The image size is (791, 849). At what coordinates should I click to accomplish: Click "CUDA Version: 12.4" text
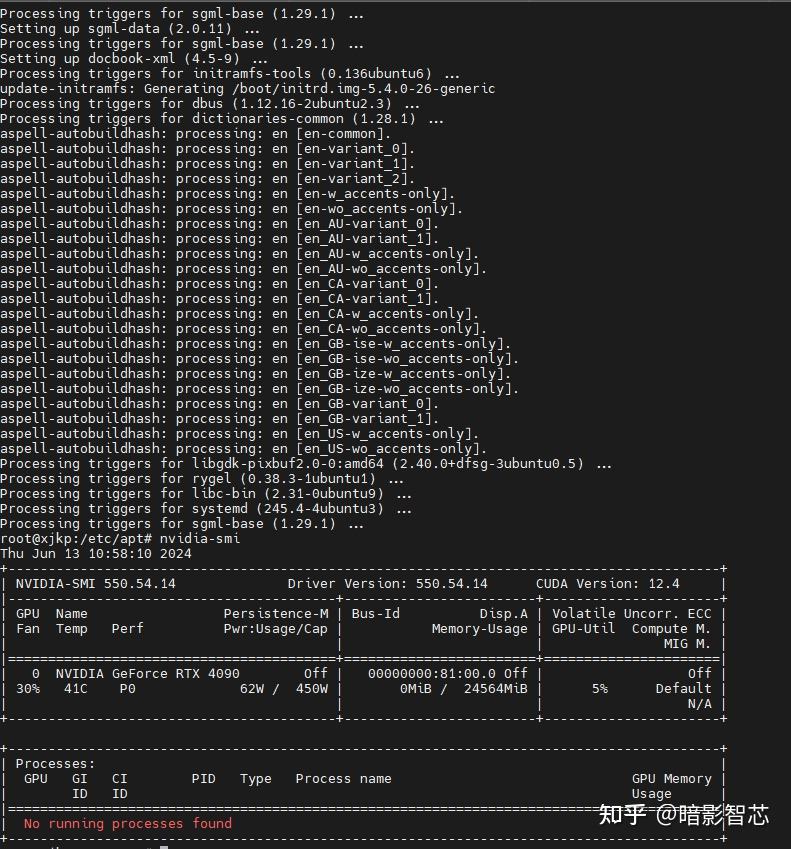[x=607, y=584]
